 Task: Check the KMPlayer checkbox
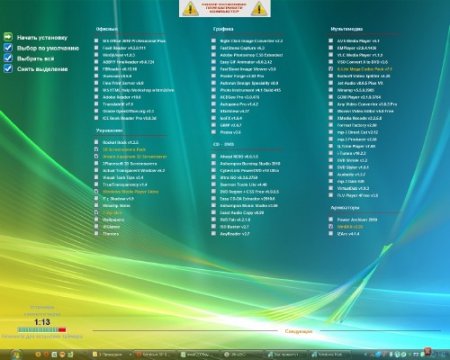(331, 48)
